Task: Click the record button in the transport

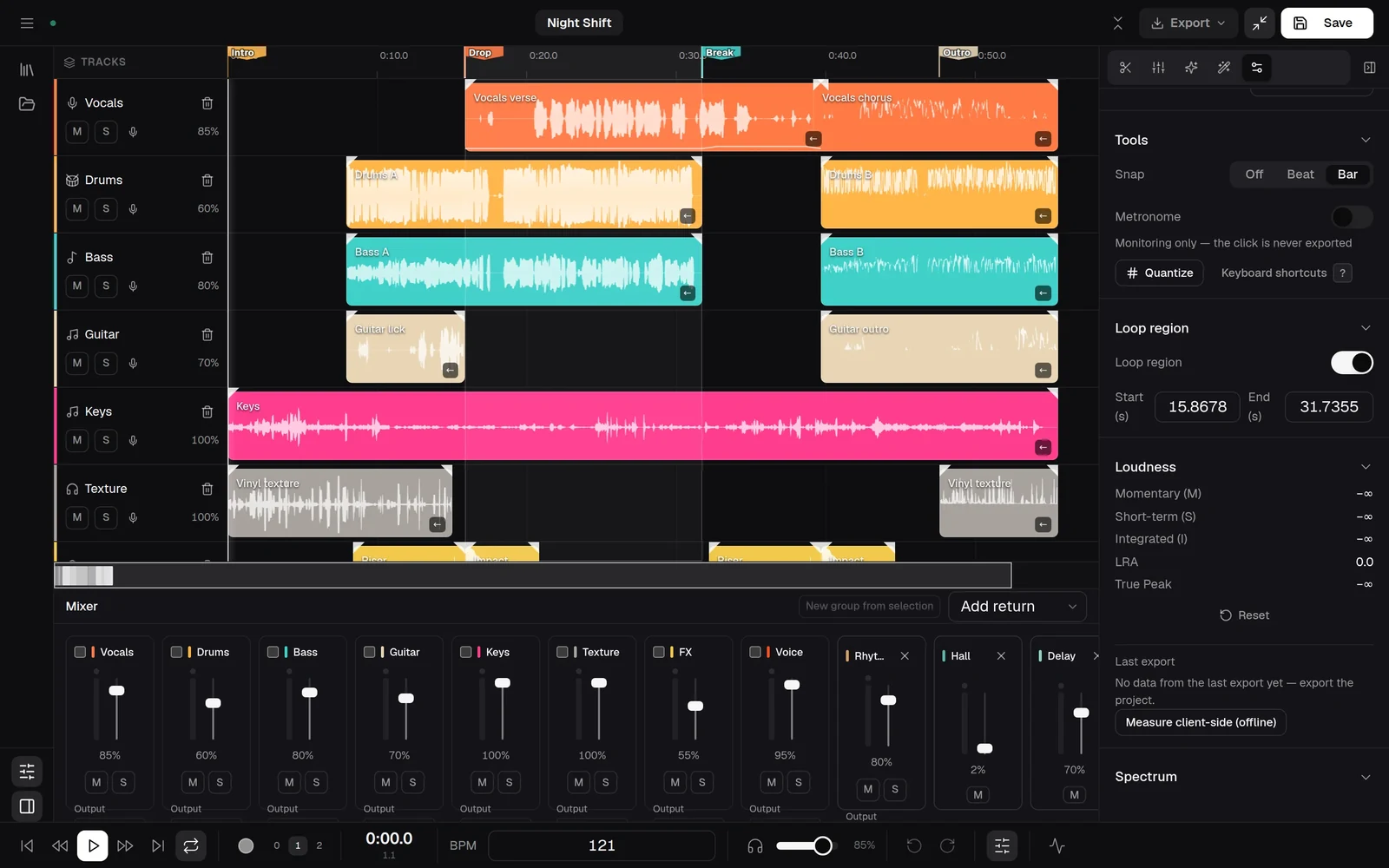Action: coord(247,845)
